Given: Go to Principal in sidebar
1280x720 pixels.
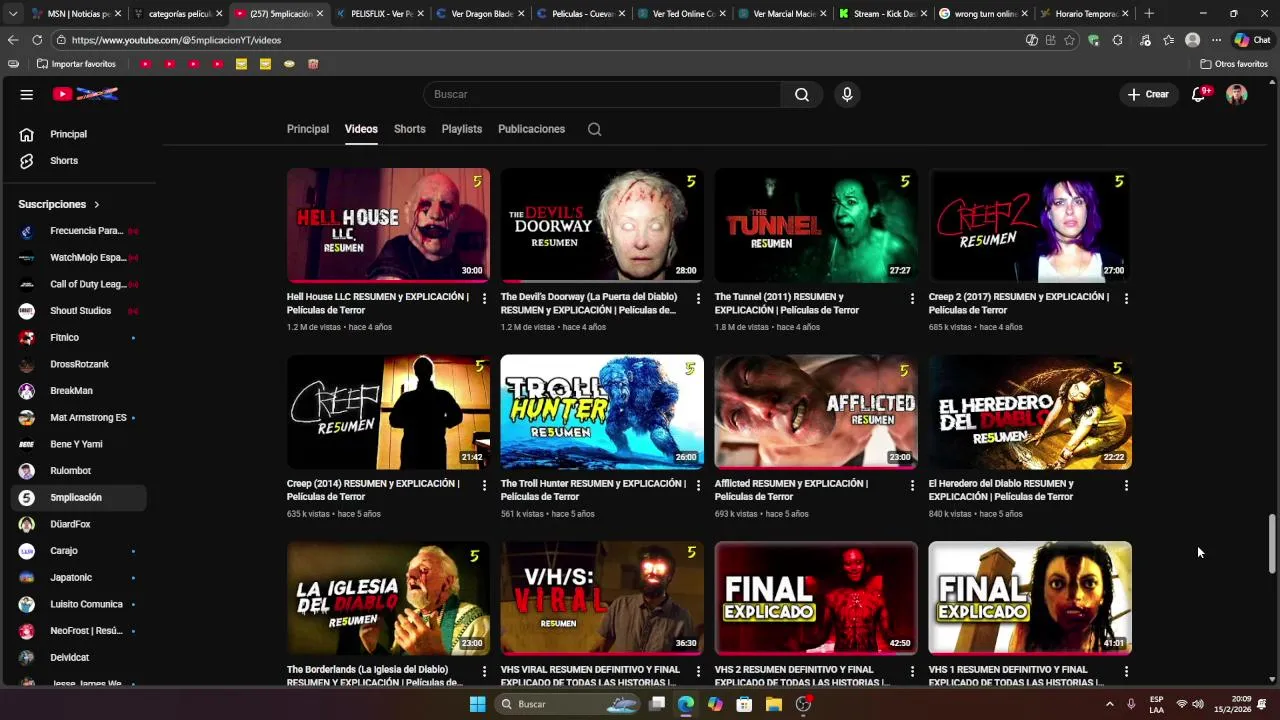Looking at the screenshot, I should (x=78, y=134).
